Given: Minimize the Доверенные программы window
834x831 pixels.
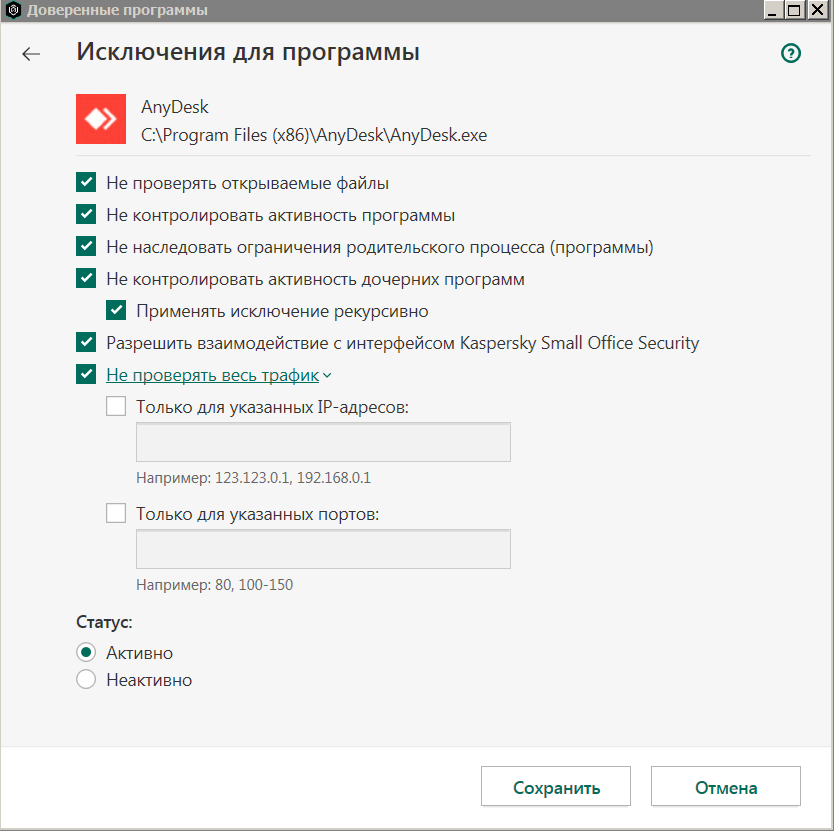Looking at the screenshot, I should tap(773, 10).
